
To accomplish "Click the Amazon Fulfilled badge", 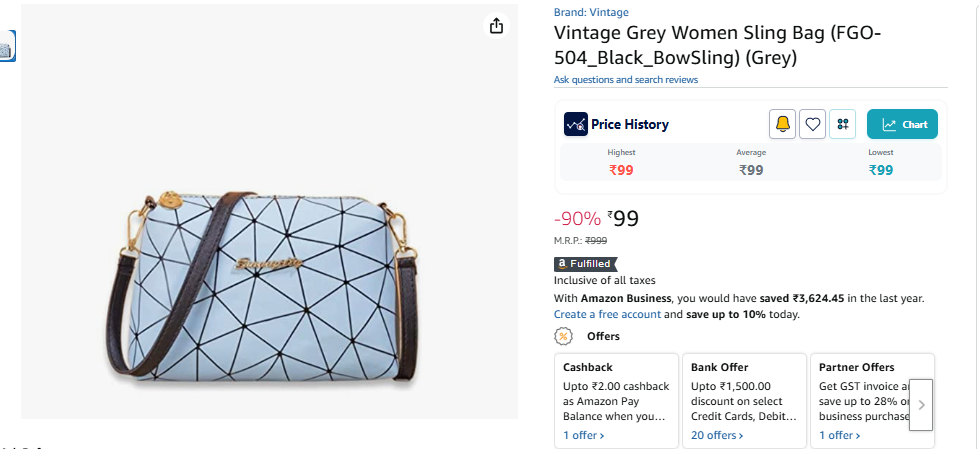I will [x=585, y=264].
